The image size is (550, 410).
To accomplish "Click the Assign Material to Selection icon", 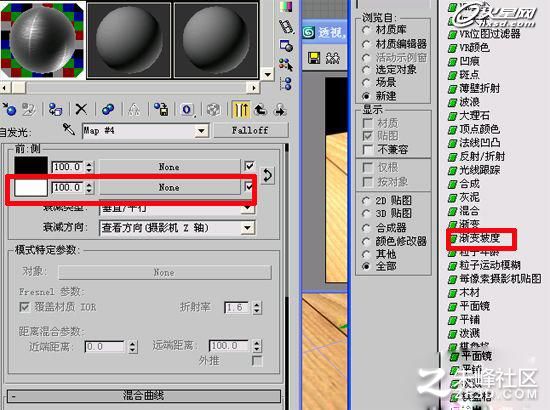I will pyautogui.click(x=55, y=109).
